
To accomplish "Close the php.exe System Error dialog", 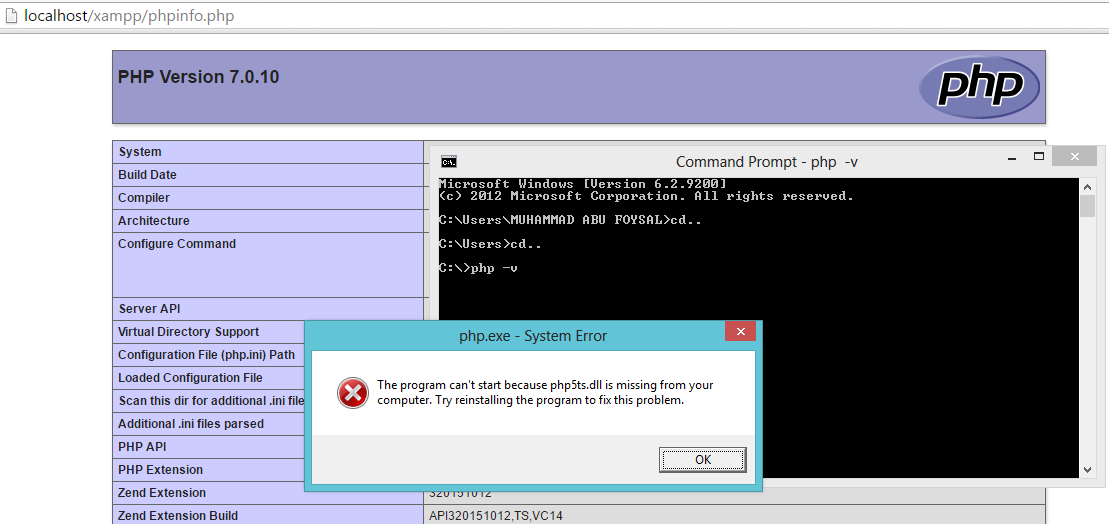I will tap(740, 331).
